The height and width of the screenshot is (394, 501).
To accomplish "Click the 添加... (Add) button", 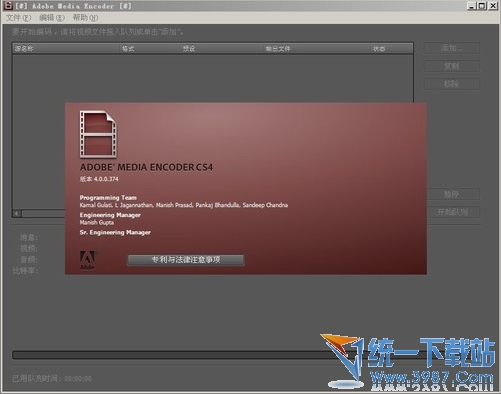I will pyautogui.click(x=452, y=48).
